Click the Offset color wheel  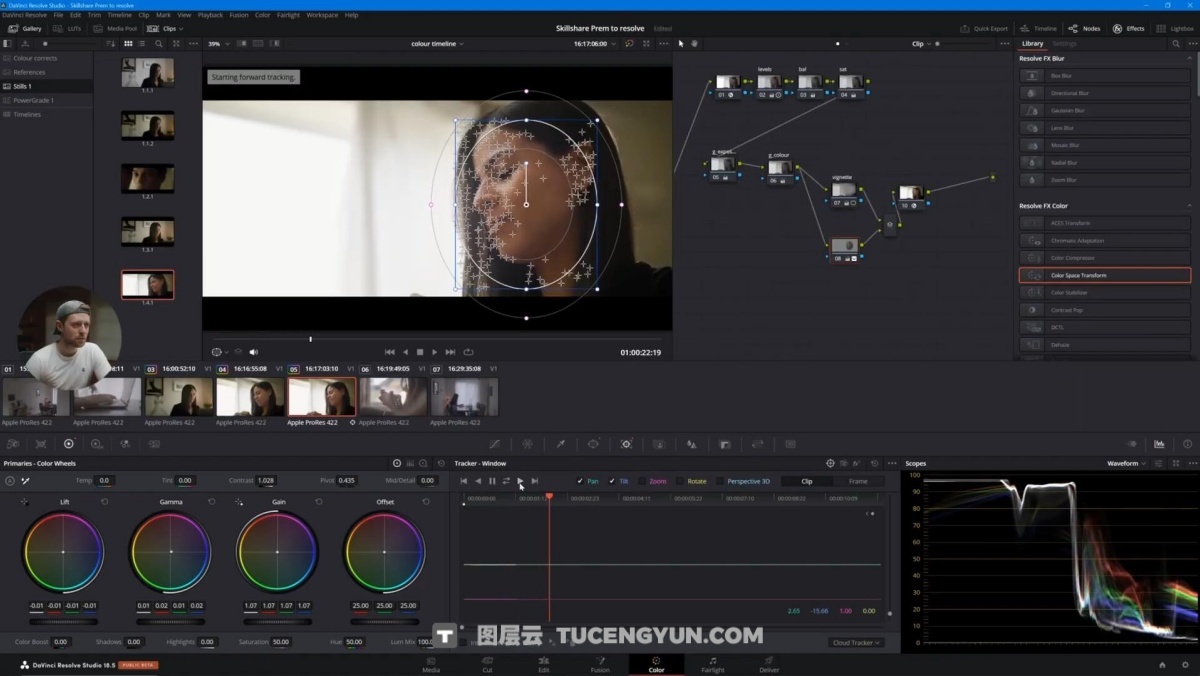coord(384,552)
